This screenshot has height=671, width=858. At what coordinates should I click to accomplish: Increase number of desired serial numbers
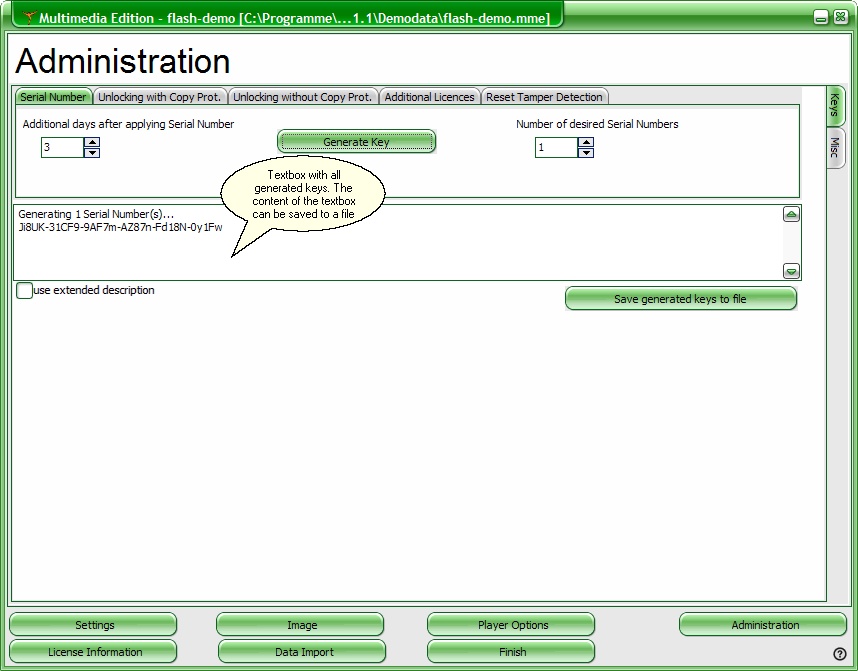[586, 142]
